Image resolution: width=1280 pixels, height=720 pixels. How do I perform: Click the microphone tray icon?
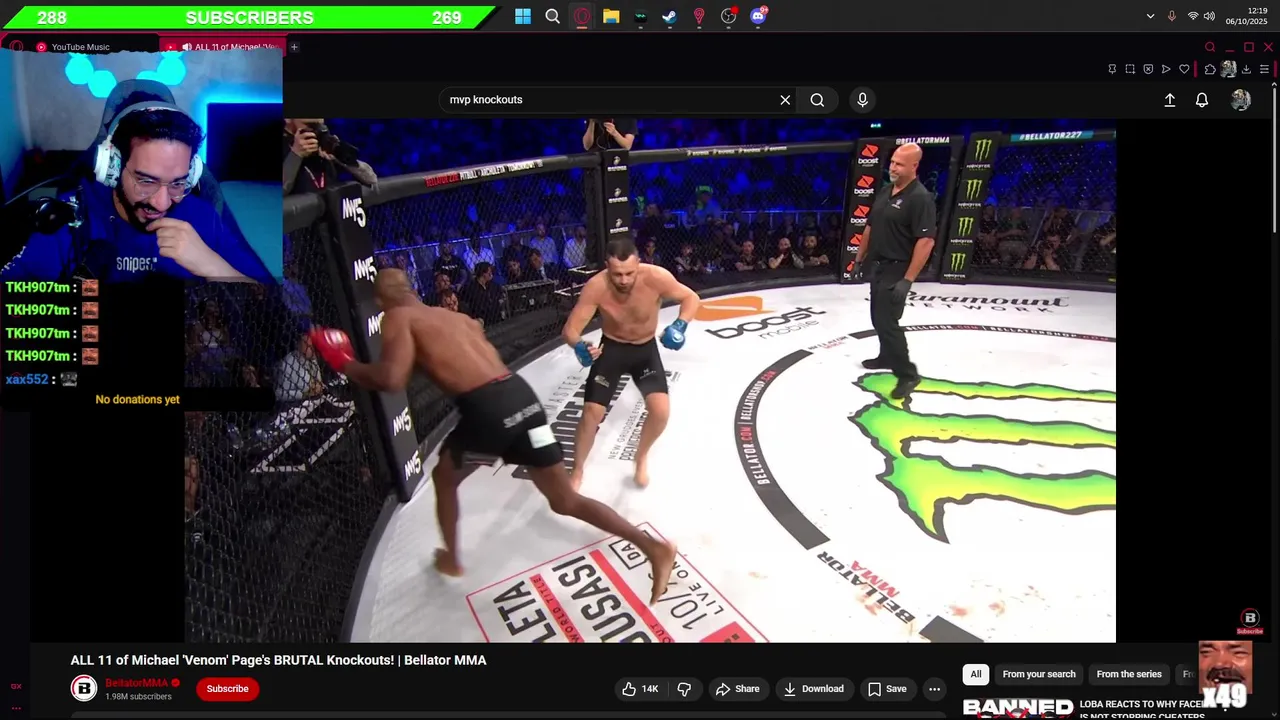pyautogui.click(x=1172, y=16)
